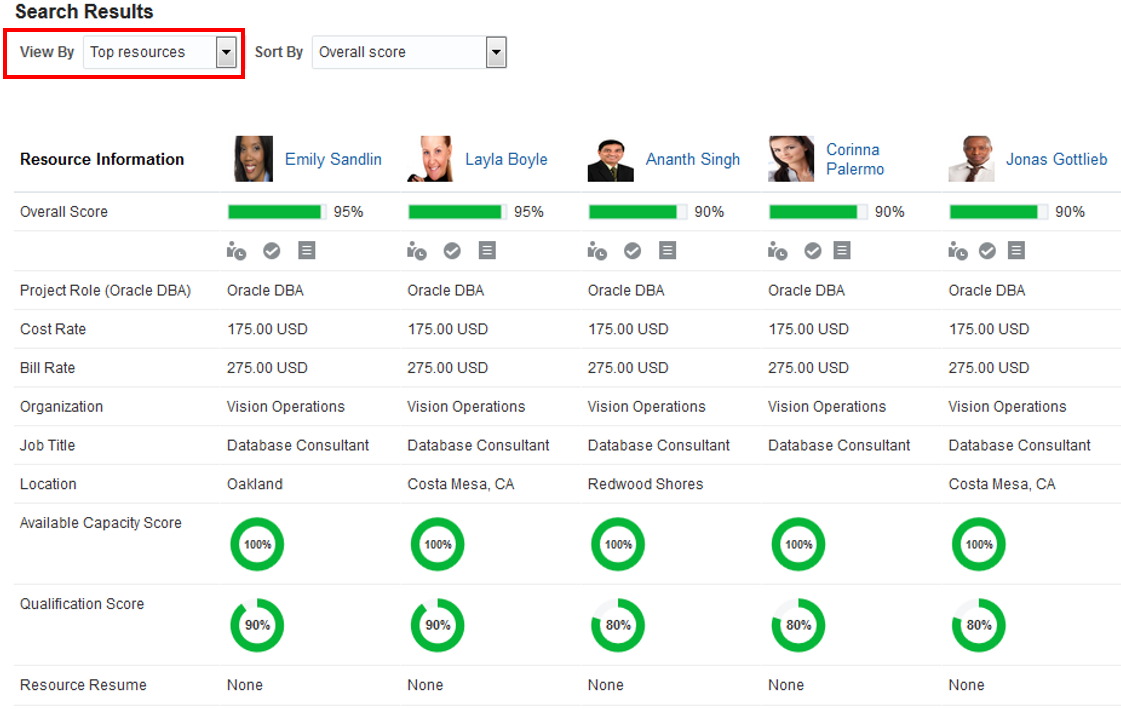The image size is (1121, 709).
Task: Click Layla Boyle's 90% qualification donut chart
Action: [438, 625]
